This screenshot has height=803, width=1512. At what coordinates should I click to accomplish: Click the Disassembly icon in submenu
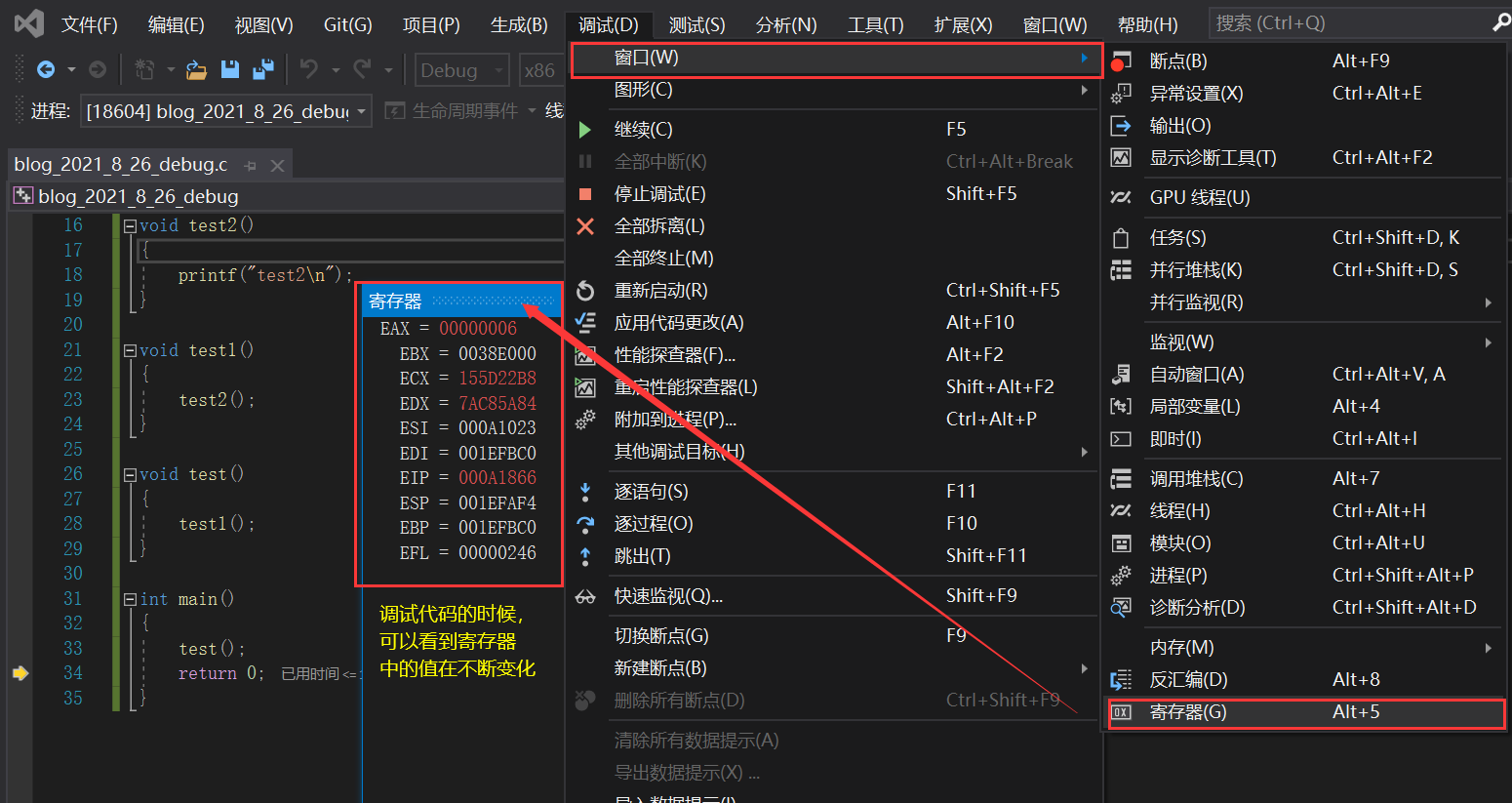1121,680
